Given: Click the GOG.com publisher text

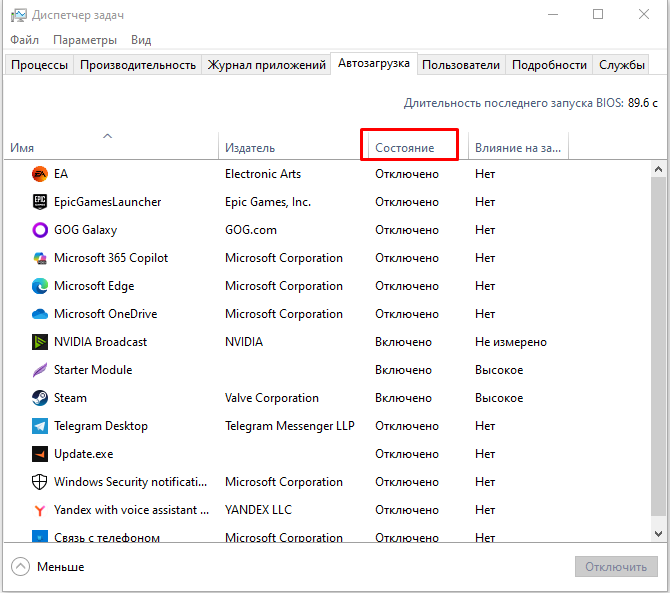Looking at the screenshot, I should tap(251, 230).
